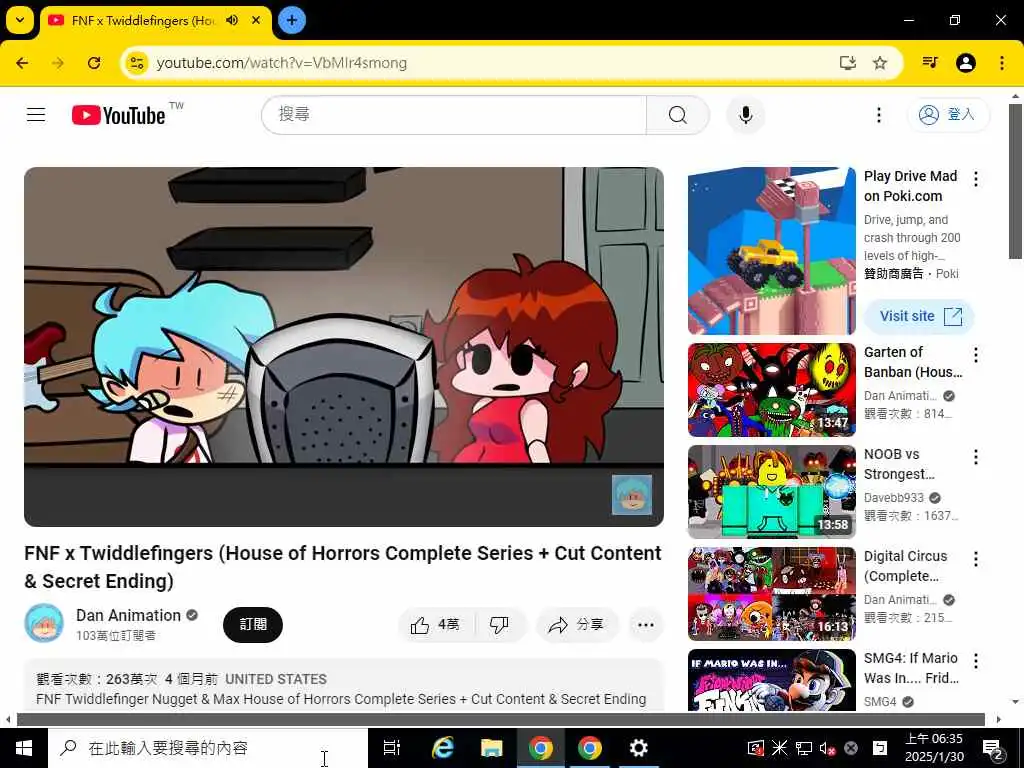Install app icon in address bar

pyautogui.click(x=848, y=63)
